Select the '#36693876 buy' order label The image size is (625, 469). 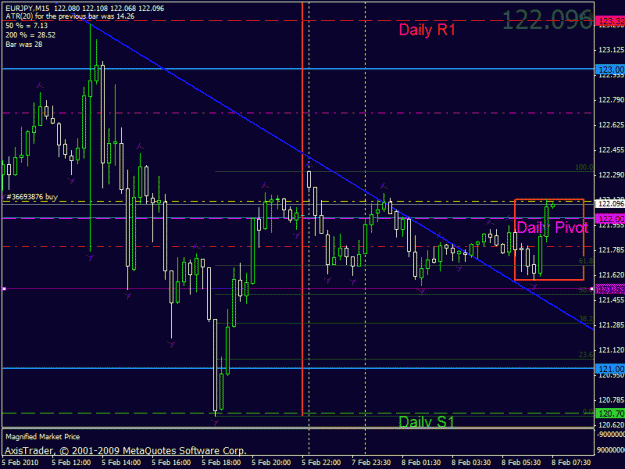[x=32, y=197]
